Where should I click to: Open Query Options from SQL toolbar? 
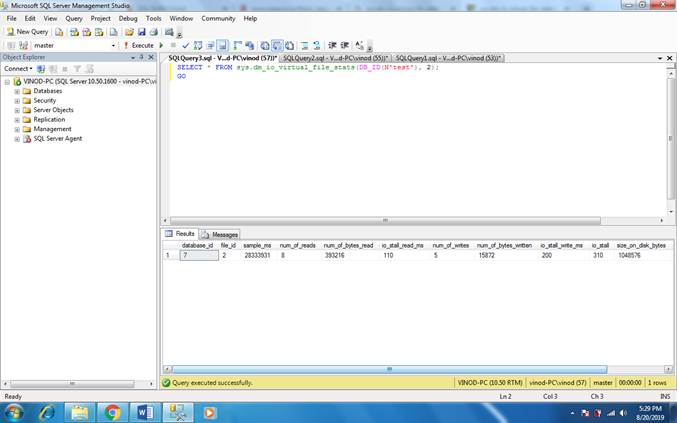coord(210,45)
